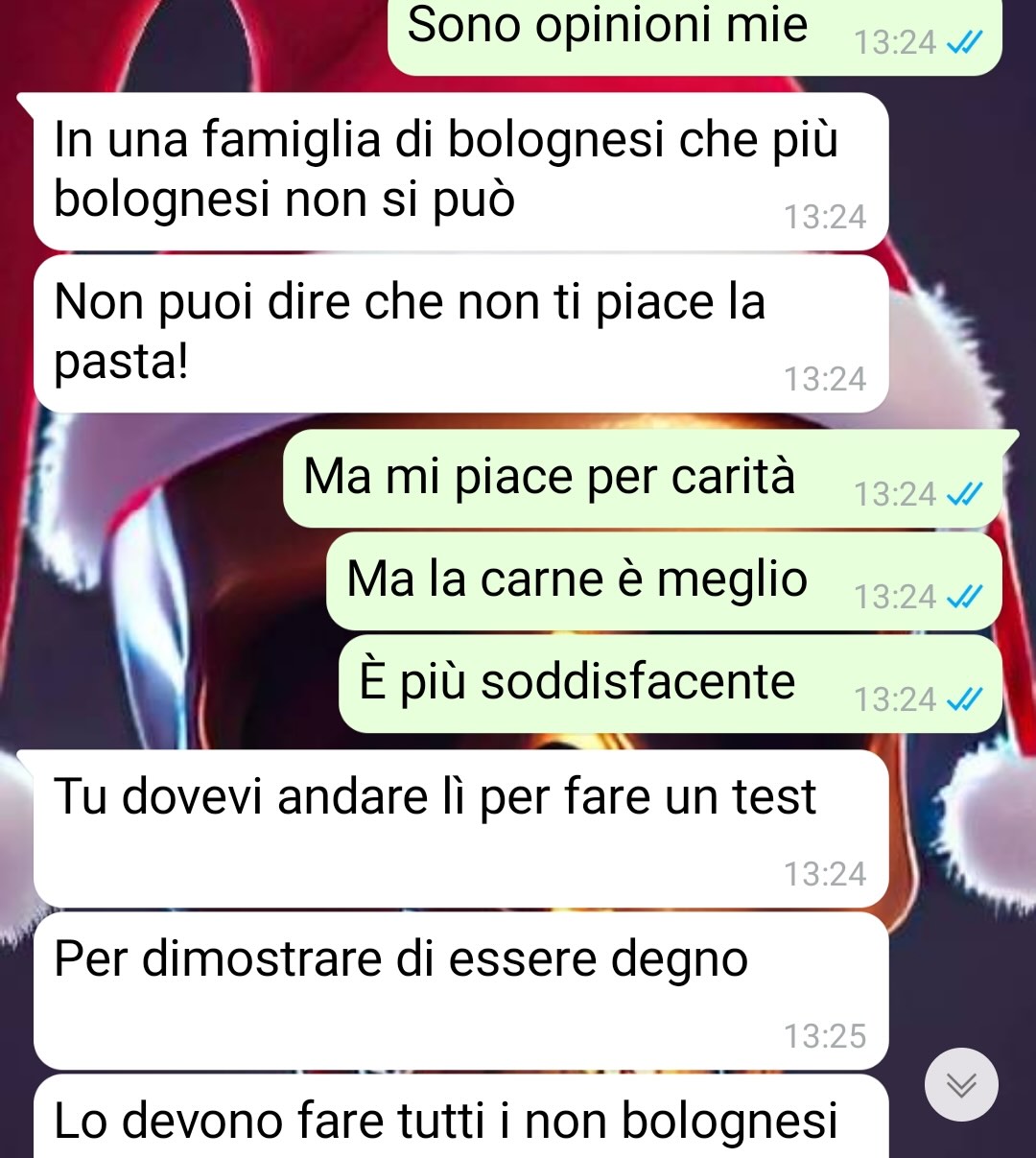Image resolution: width=1036 pixels, height=1158 pixels.
Task: Tap the timestamp on 'Sono opinioni mie'
Action: tap(895, 42)
